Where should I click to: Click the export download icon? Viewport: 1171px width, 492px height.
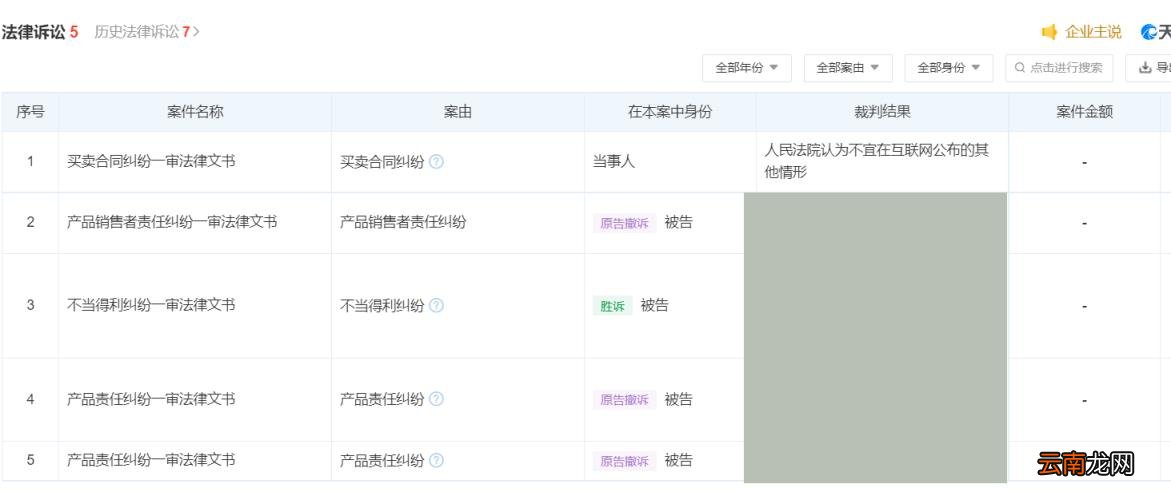pos(1145,68)
